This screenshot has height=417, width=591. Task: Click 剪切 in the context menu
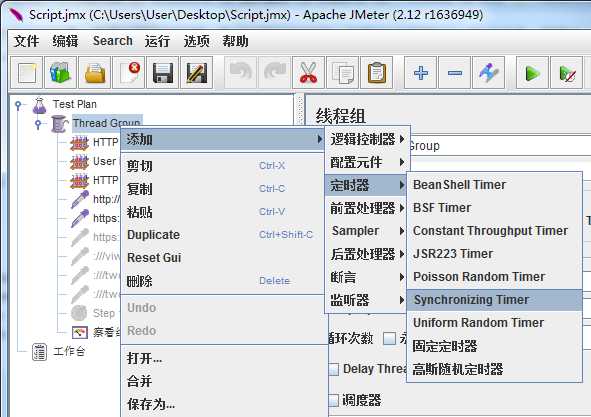pyautogui.click(x=223, y=166)
